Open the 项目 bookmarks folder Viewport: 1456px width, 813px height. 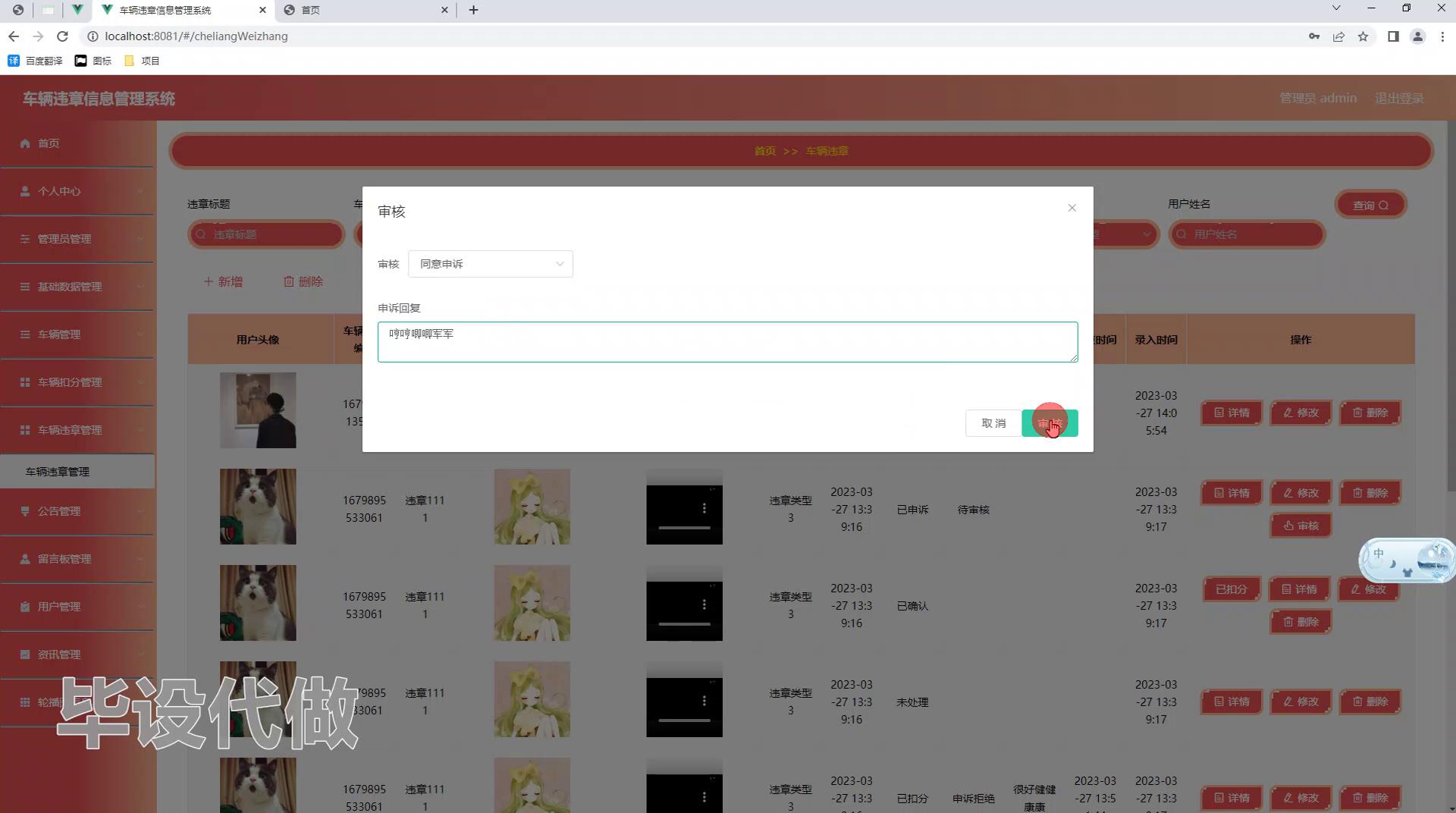pyautogui.click(x=142, y=61)
